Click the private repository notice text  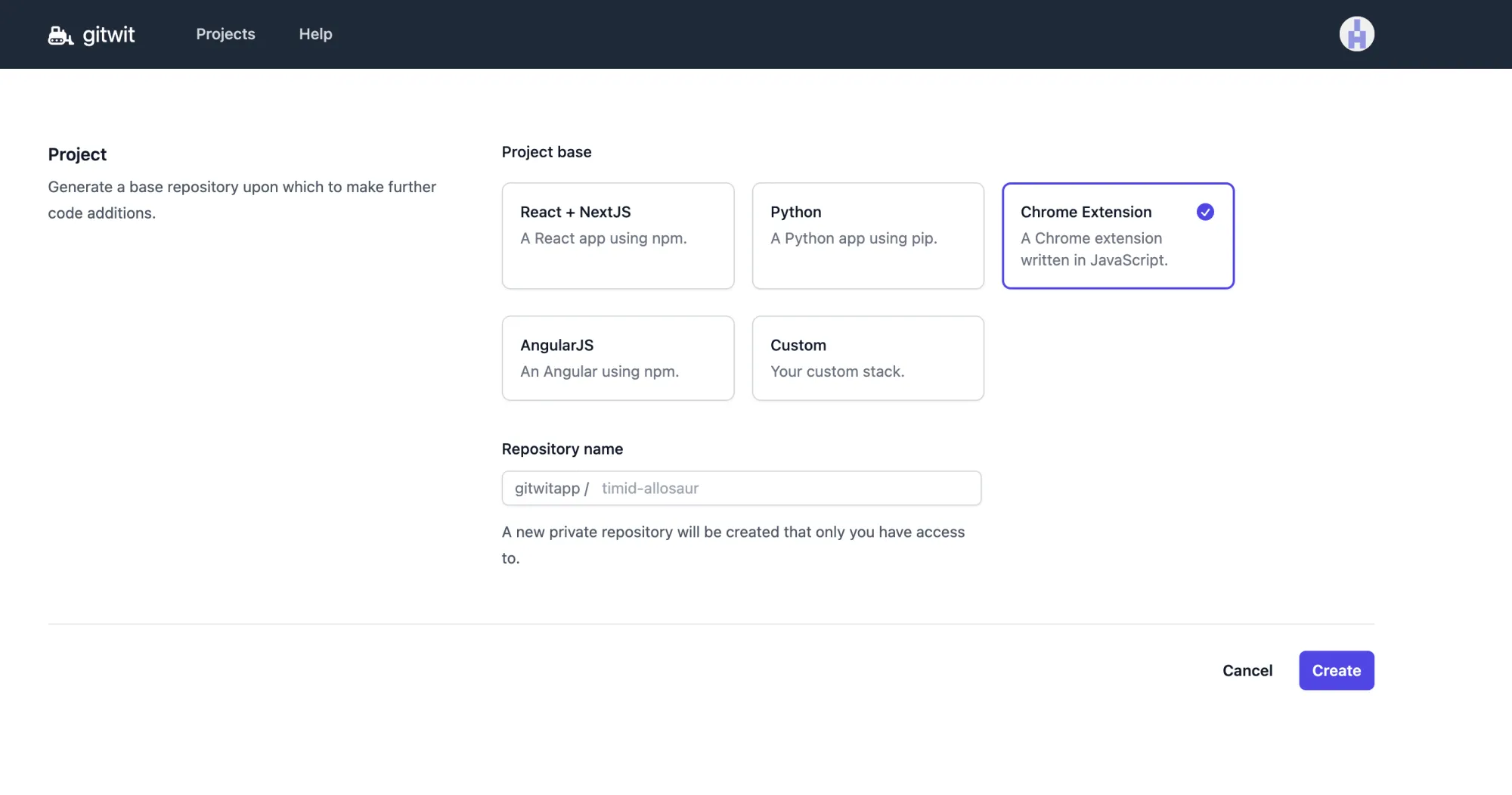[x=733, y=545]
